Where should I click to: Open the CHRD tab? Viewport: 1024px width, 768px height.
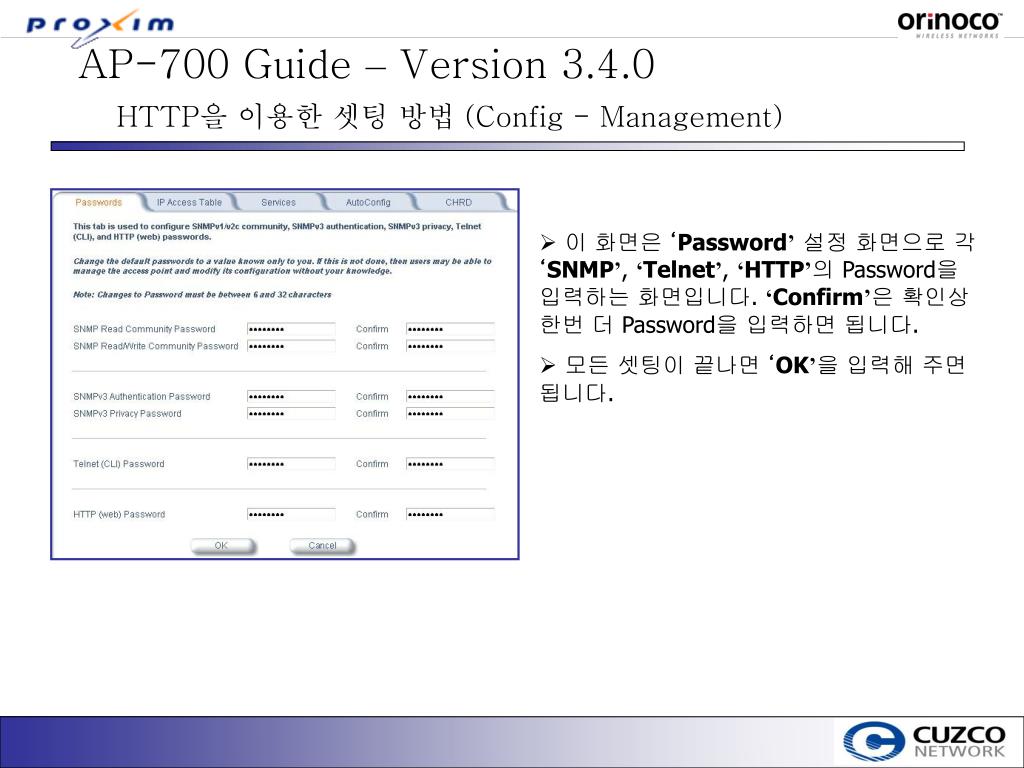point(458,202)
